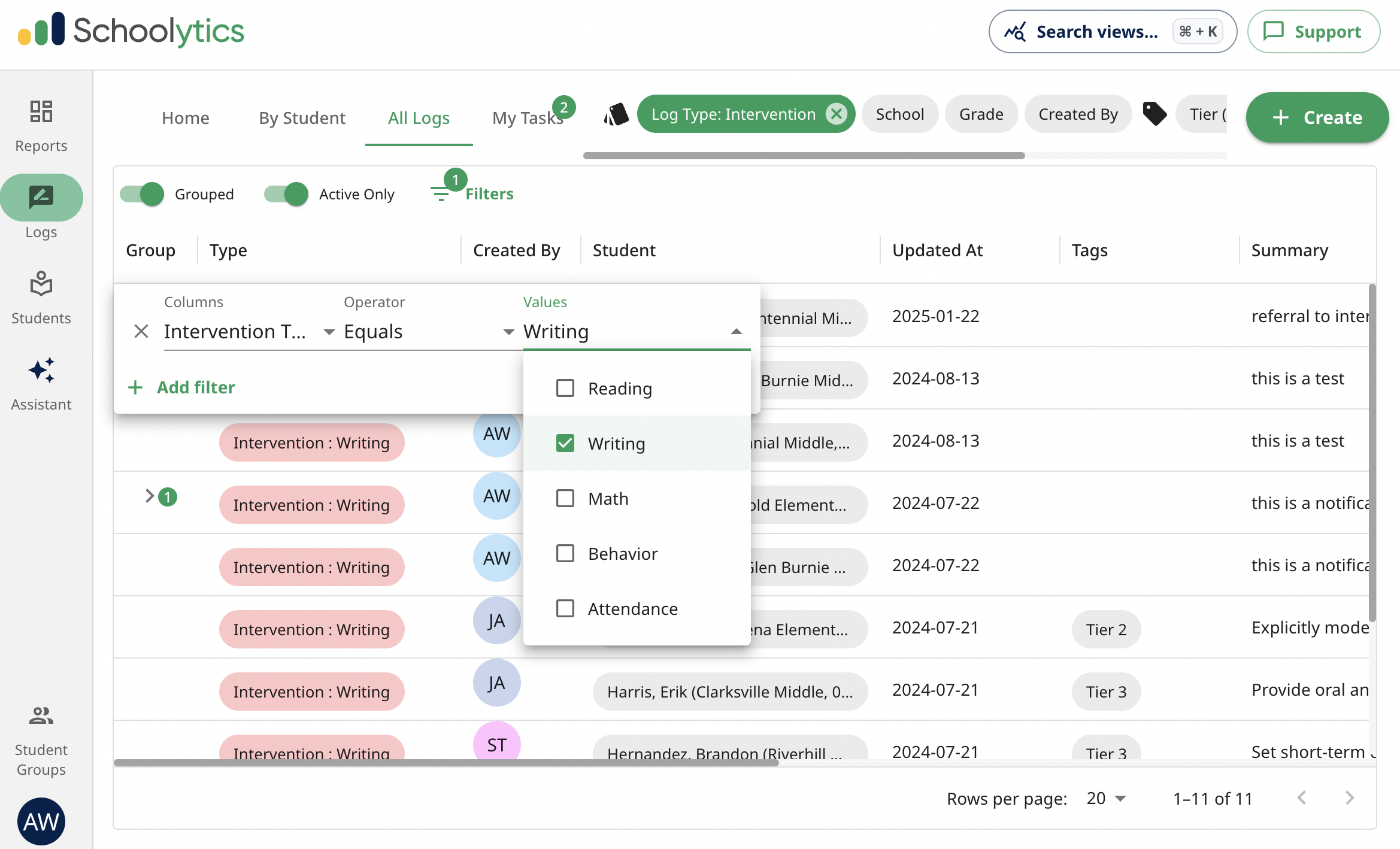Viewport: 1400px width, 849px height.
Task: Open the Student Groups icon
Action: (41, 715)
